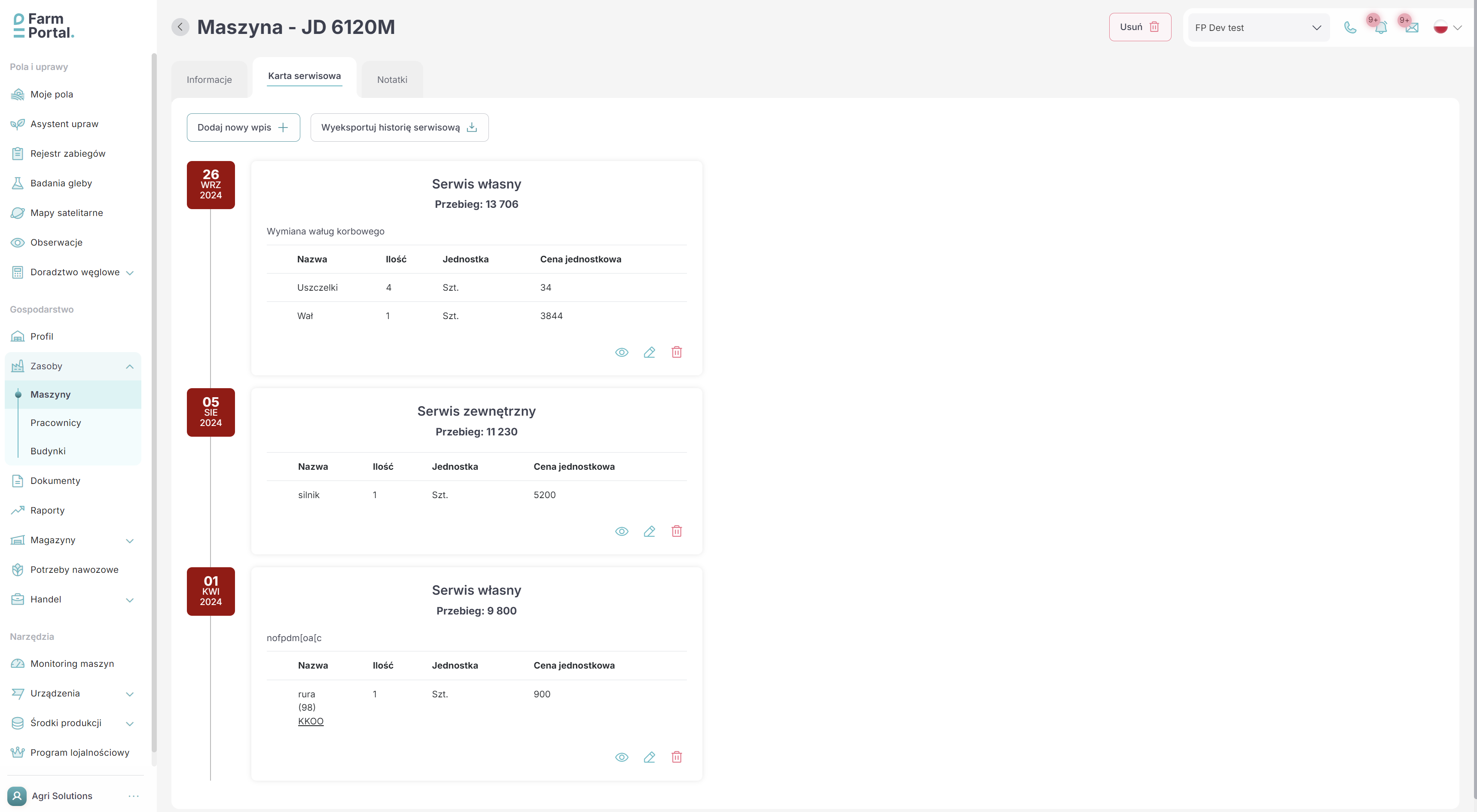Delete the 05 SIE 2024 service entry
The image size is (1477, 812).
pyautogui.click(x=677, y=531)
